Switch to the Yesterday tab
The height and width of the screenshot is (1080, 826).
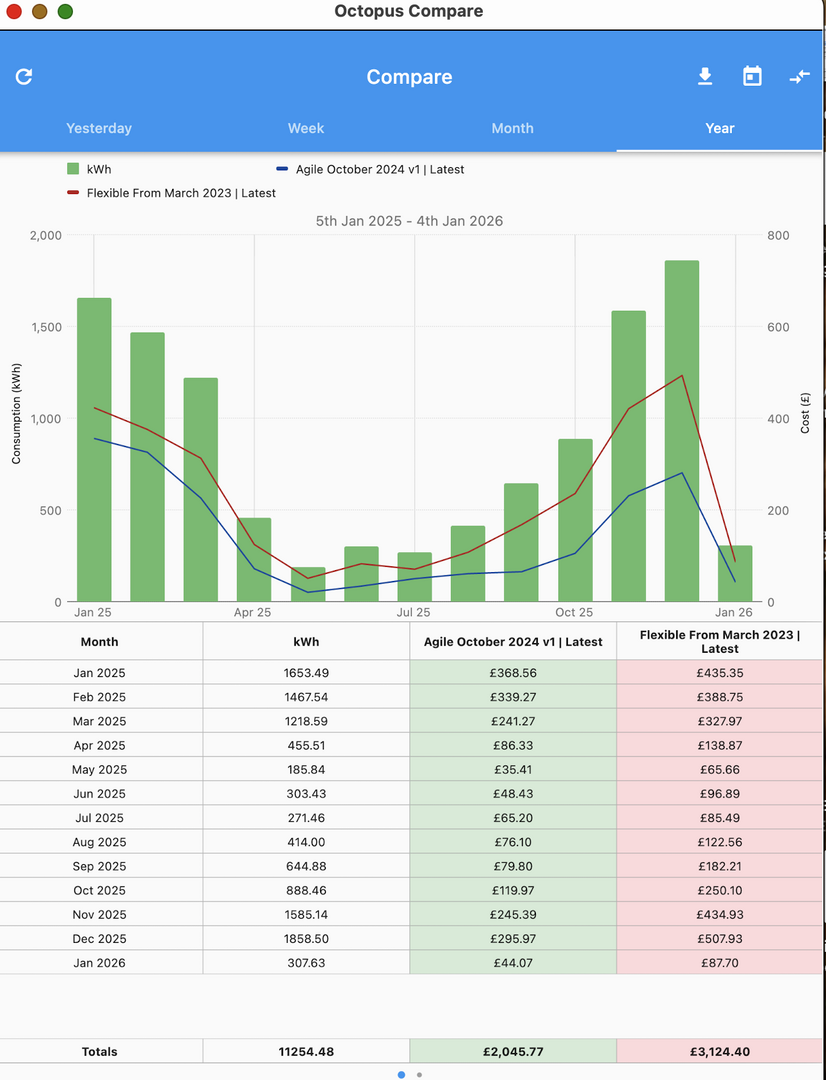[x=99, y=128]
